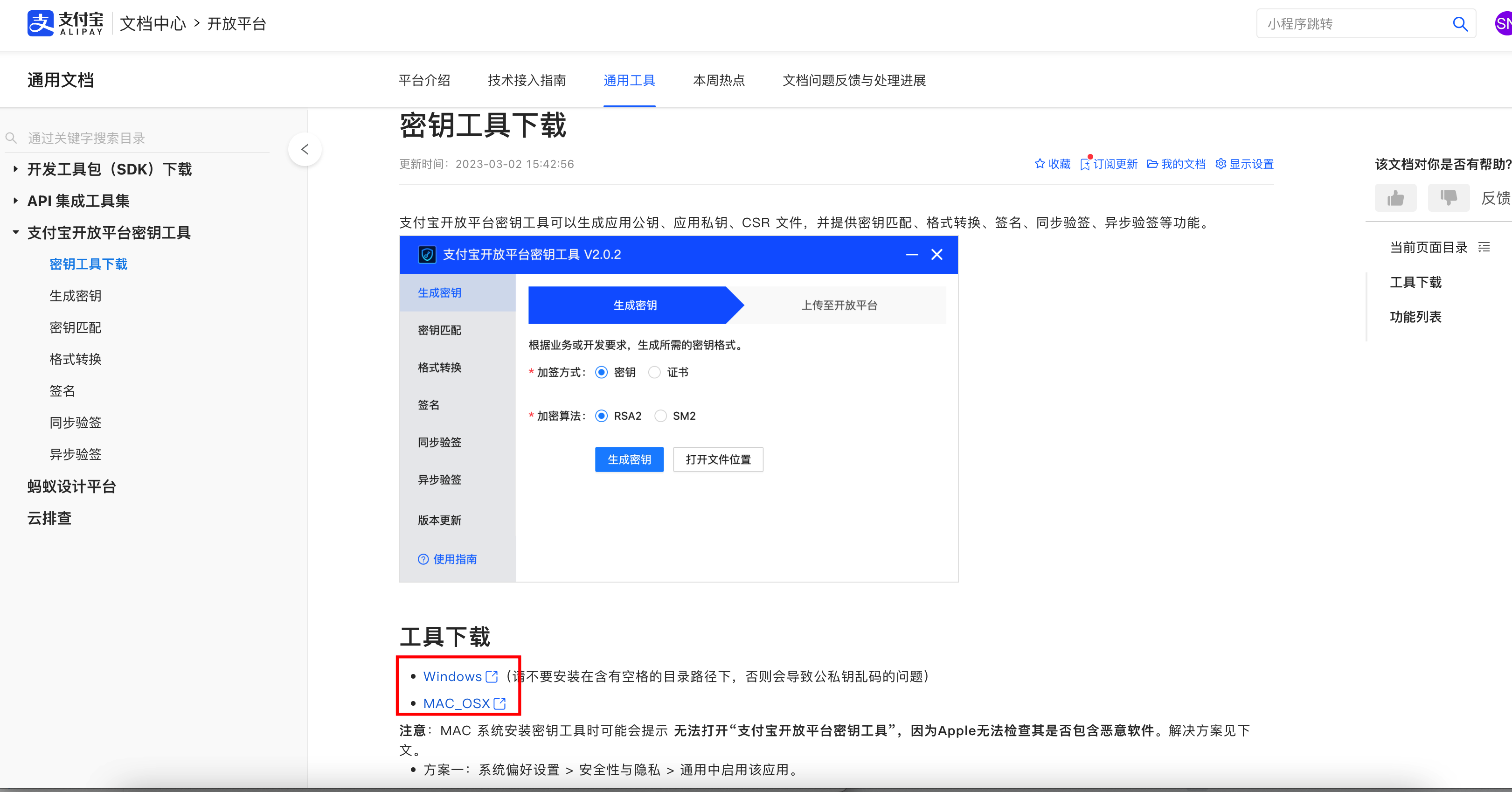Open the 技术接入指南 tab

pos(527,80)
